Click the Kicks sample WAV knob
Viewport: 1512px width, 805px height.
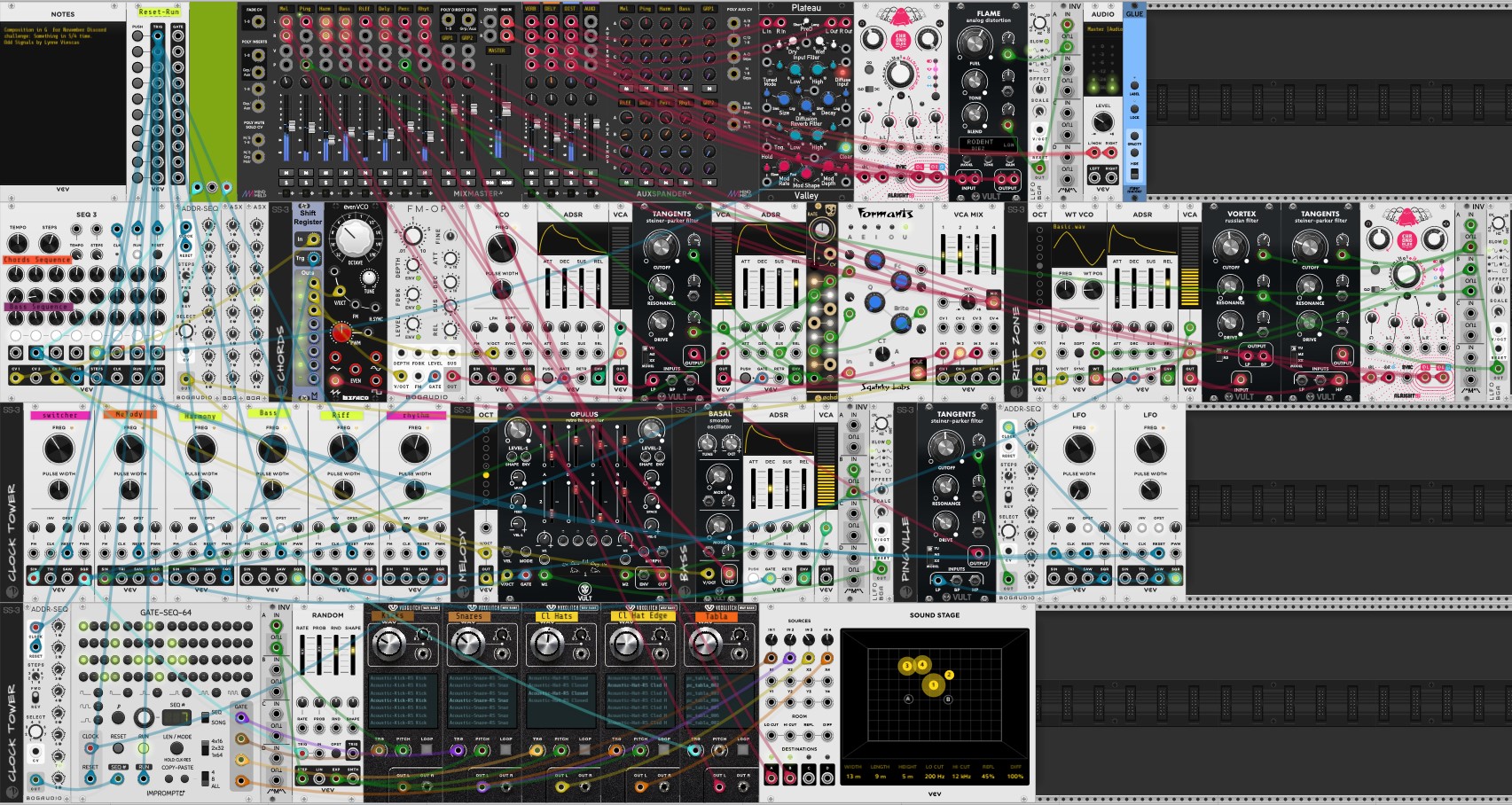(x=388, y=644)
